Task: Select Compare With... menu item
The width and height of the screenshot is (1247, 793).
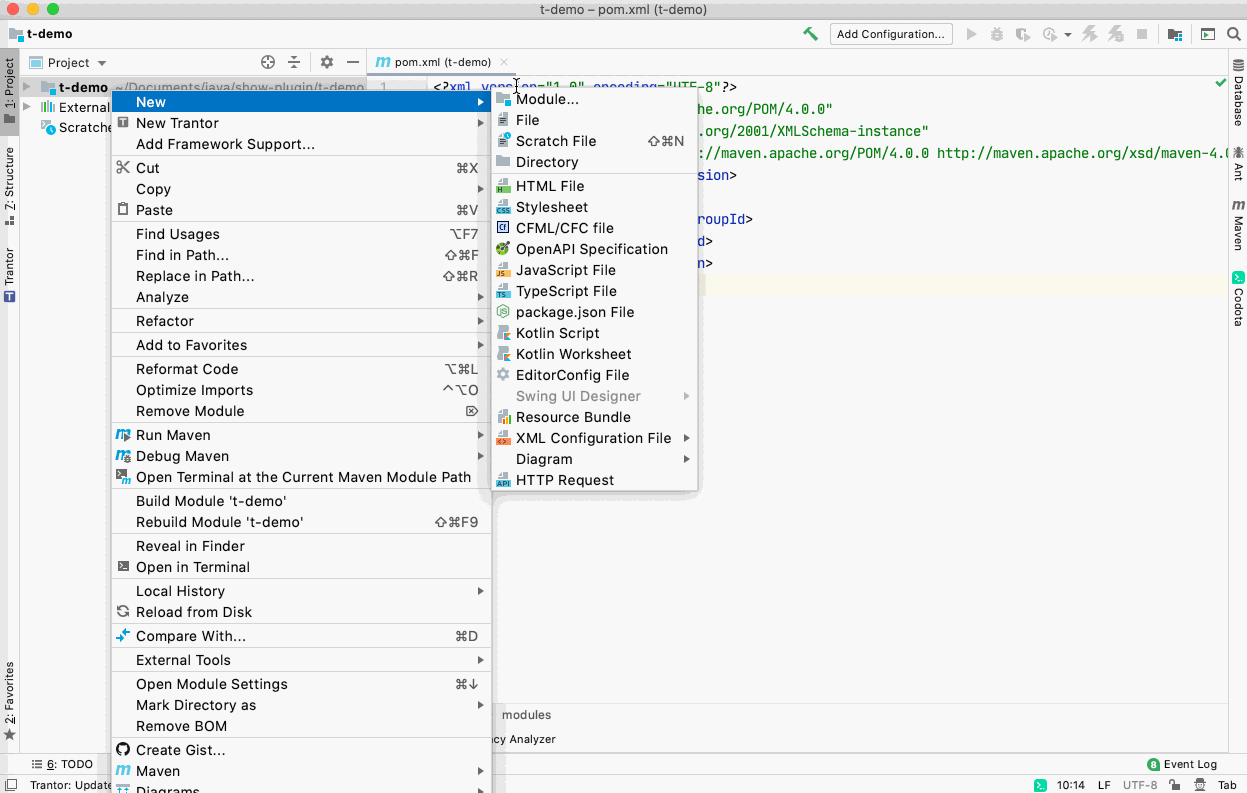Action: [x=301, y=636]
